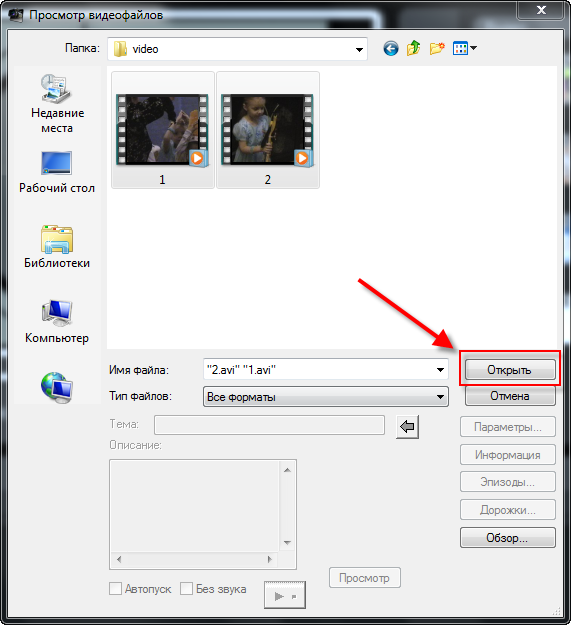Select video thumbnail named 2
Screen dimensions: 571x625
(268, 130)
